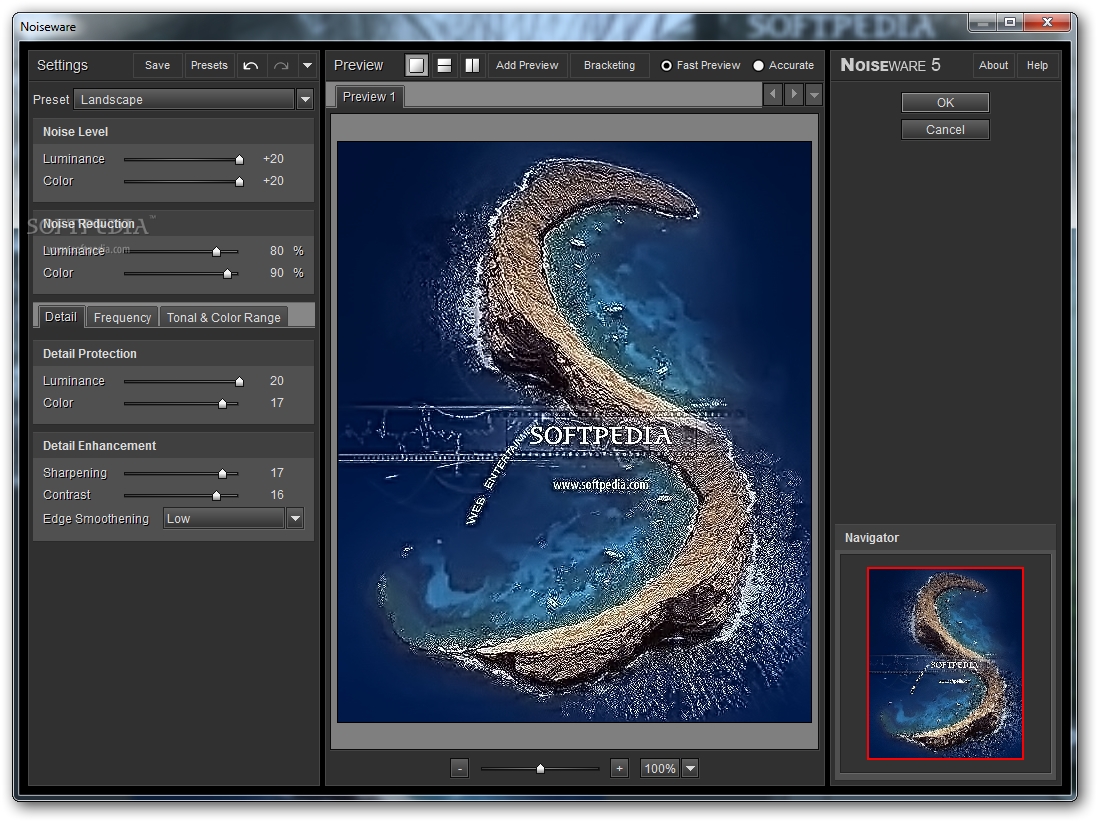Click the Edge Smoothening Low field

[x=223, y=518]
